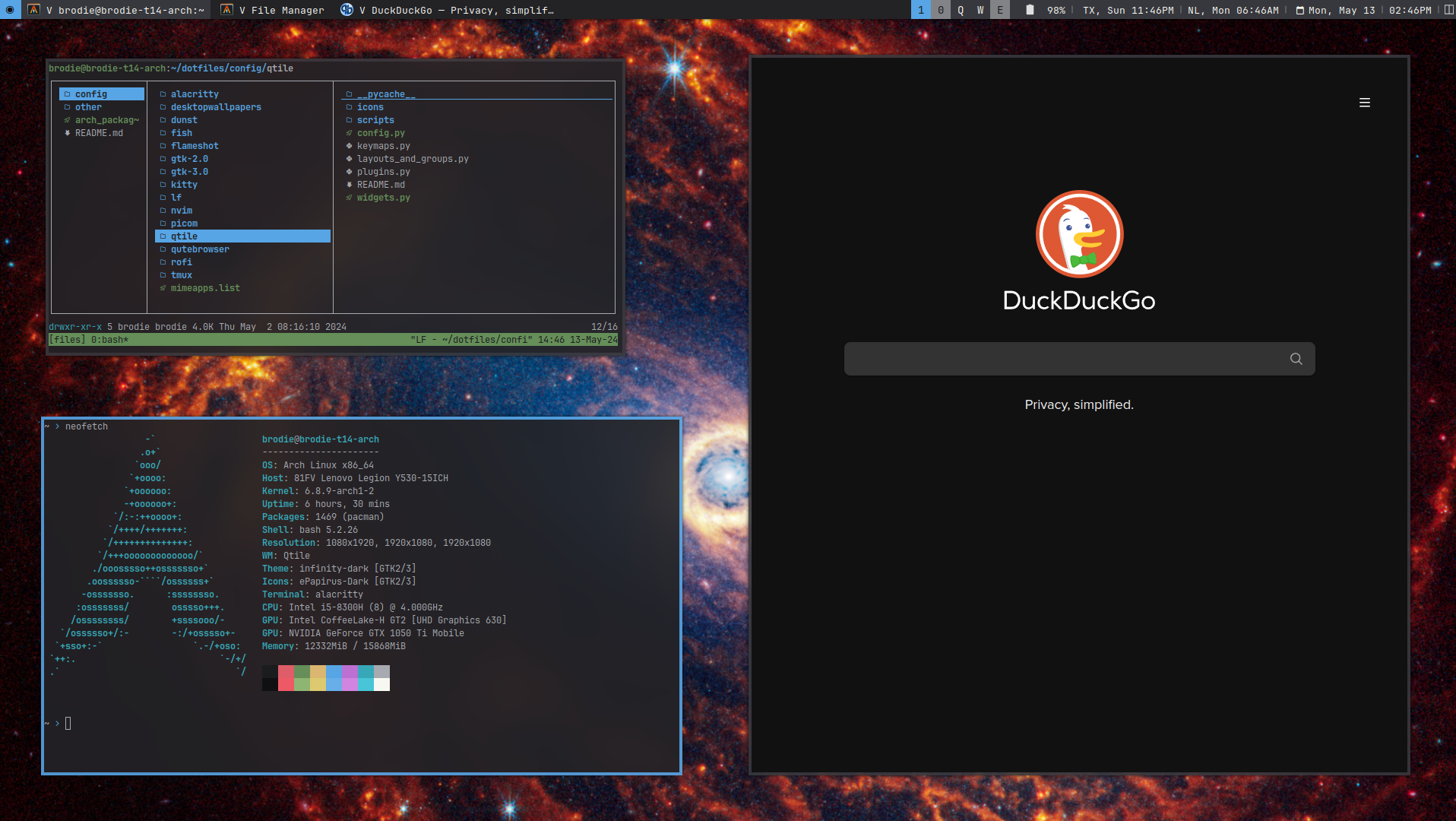Select the tmux folder

point(182,275)
